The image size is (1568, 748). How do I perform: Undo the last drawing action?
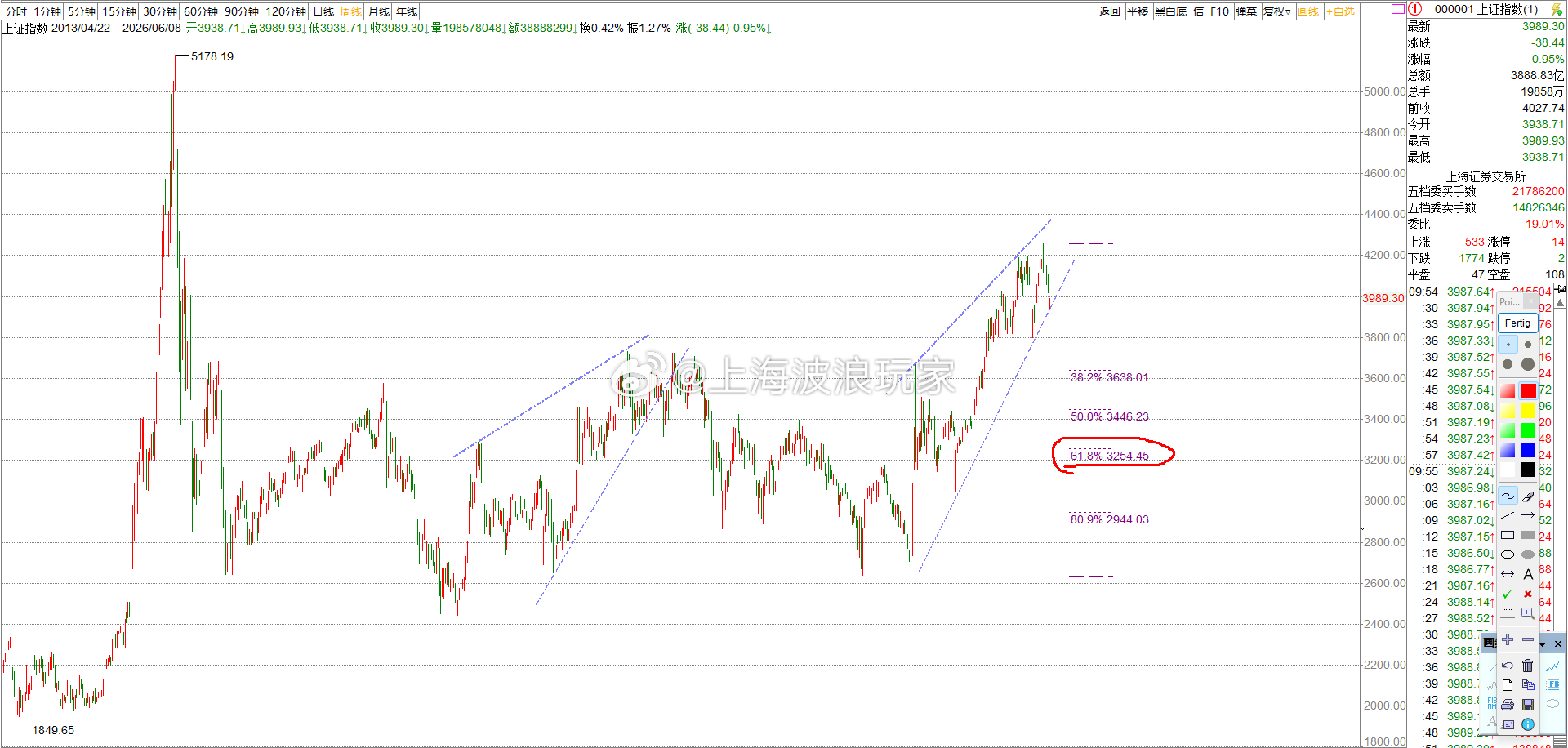[x=1508, y=666]
